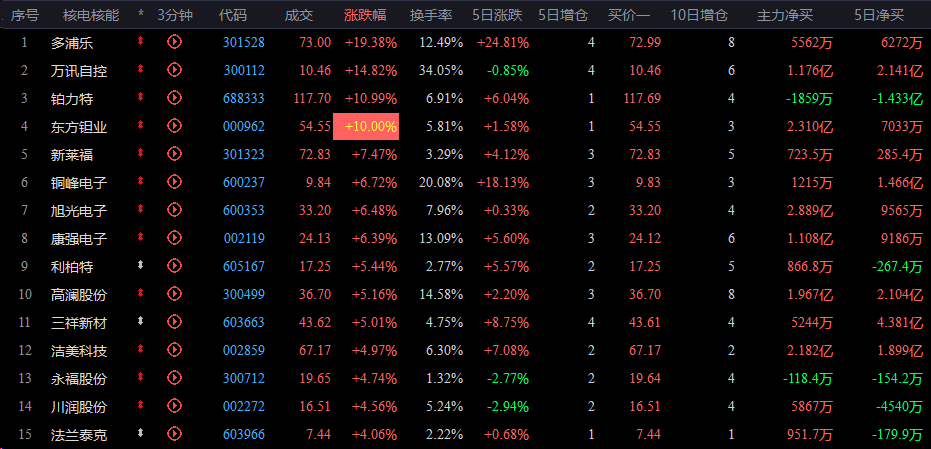The height and width of the screenshot is (449, 931).
Task: Open 3-minute chart icon for 万讯自控
Action: click(x=174, y=69)
